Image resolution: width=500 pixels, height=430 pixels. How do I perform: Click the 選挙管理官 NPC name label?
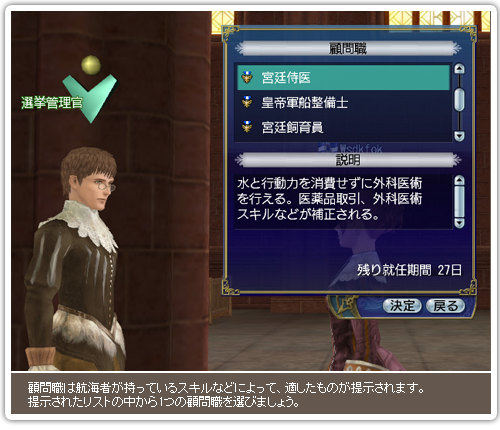click(x=52, y=103)
